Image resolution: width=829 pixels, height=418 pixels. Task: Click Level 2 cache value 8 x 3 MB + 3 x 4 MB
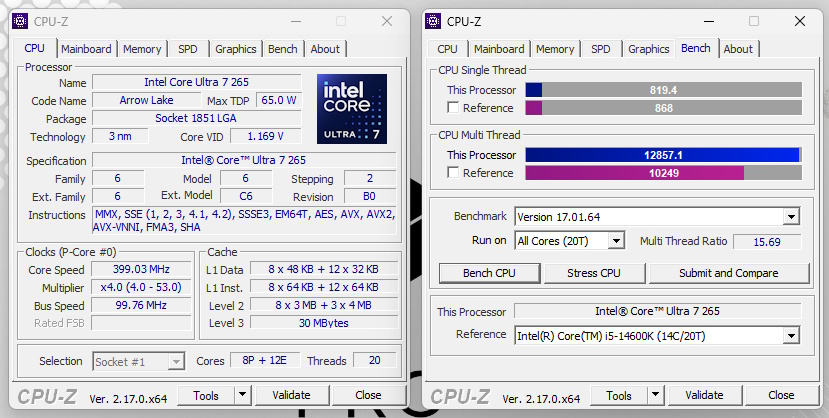coord(324,305)
